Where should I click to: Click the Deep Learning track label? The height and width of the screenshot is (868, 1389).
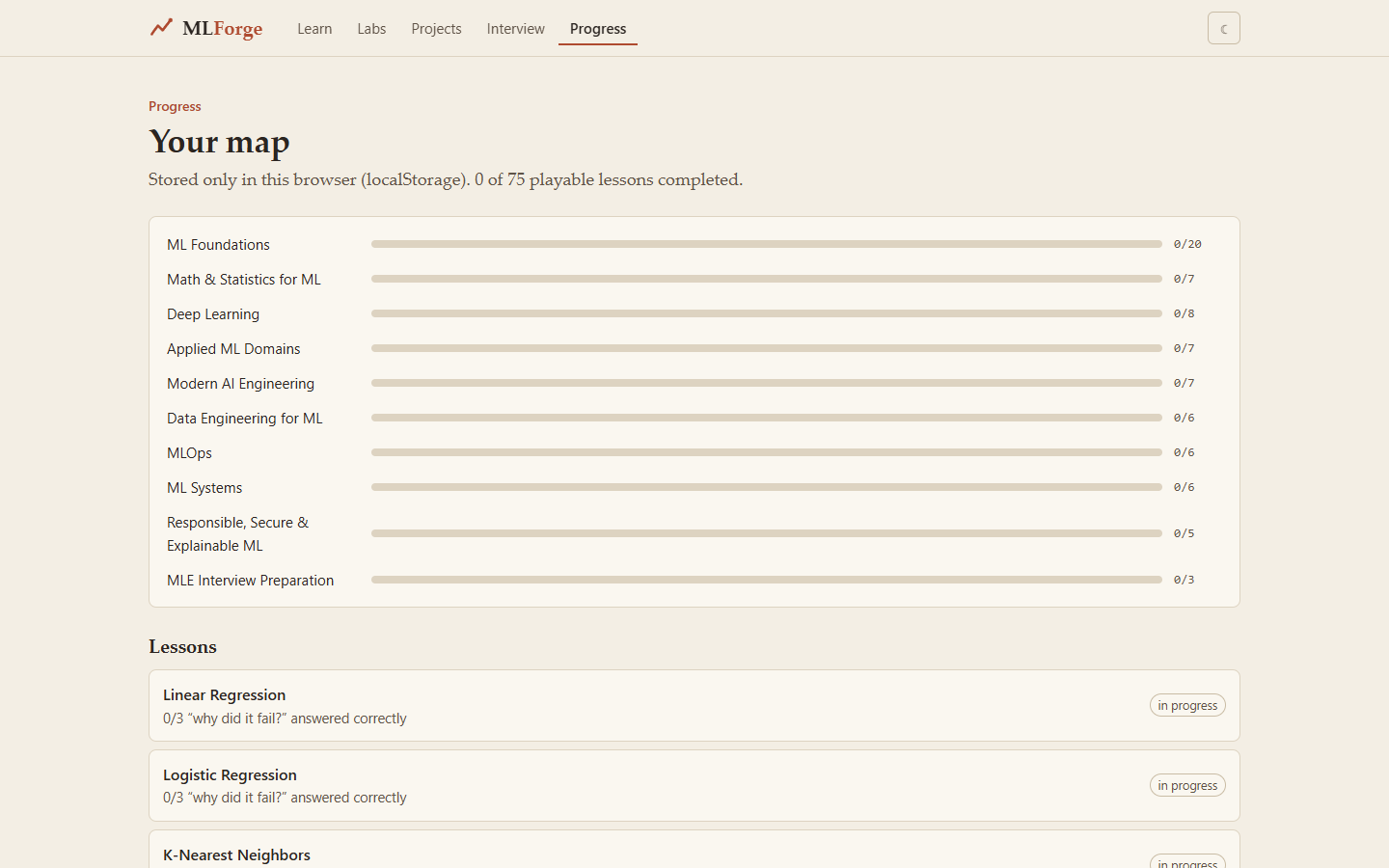[x=213, y=314]
